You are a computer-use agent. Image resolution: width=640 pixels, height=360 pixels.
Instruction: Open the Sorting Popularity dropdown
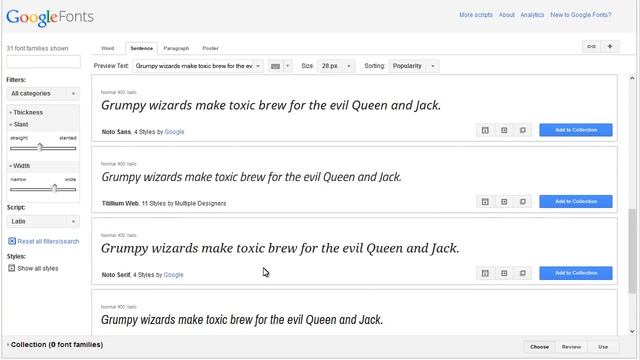pos(413,66)
